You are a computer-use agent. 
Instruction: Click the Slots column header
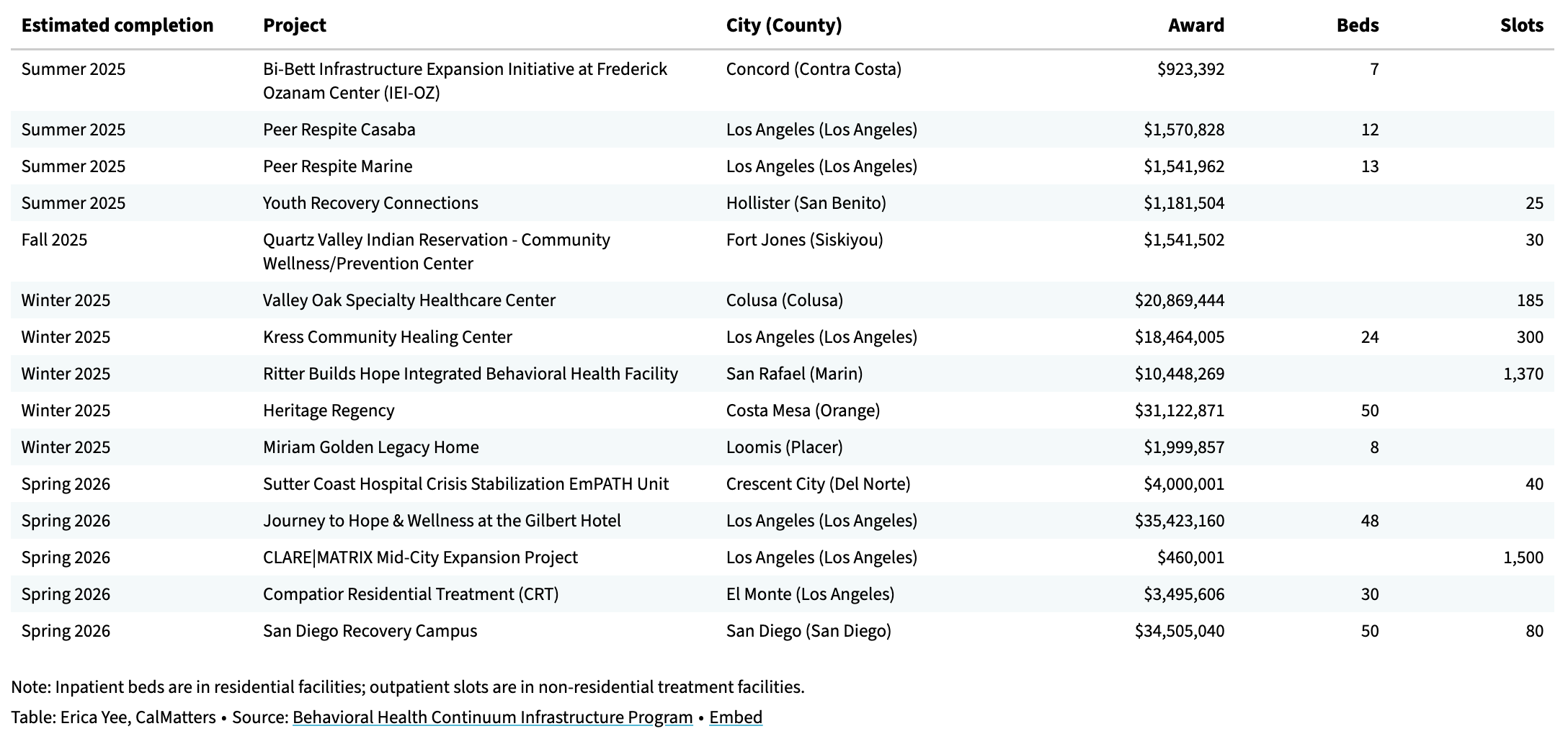coord(1521,25)
